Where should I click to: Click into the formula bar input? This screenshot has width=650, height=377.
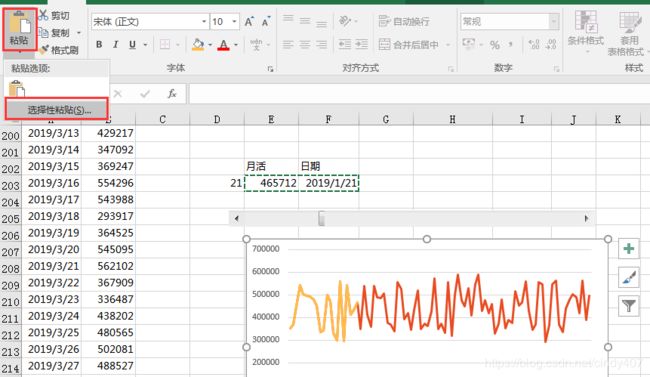(x=419, y=94)
